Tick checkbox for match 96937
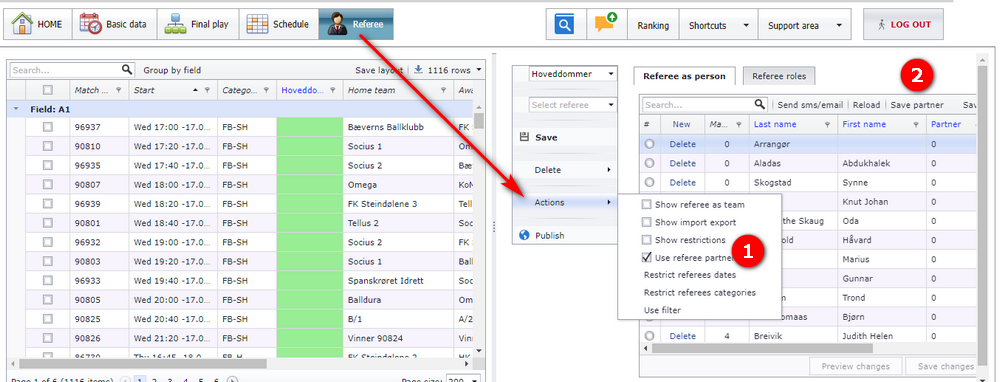The width and height of the screenshot is (1000, 382). click(x=48, y=127)
